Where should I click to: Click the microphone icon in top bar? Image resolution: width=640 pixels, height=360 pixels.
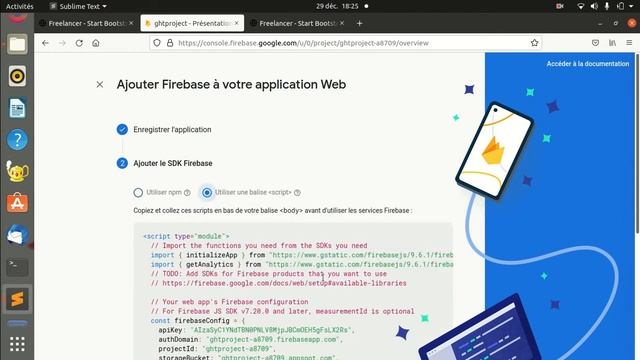tap(607, 6)
